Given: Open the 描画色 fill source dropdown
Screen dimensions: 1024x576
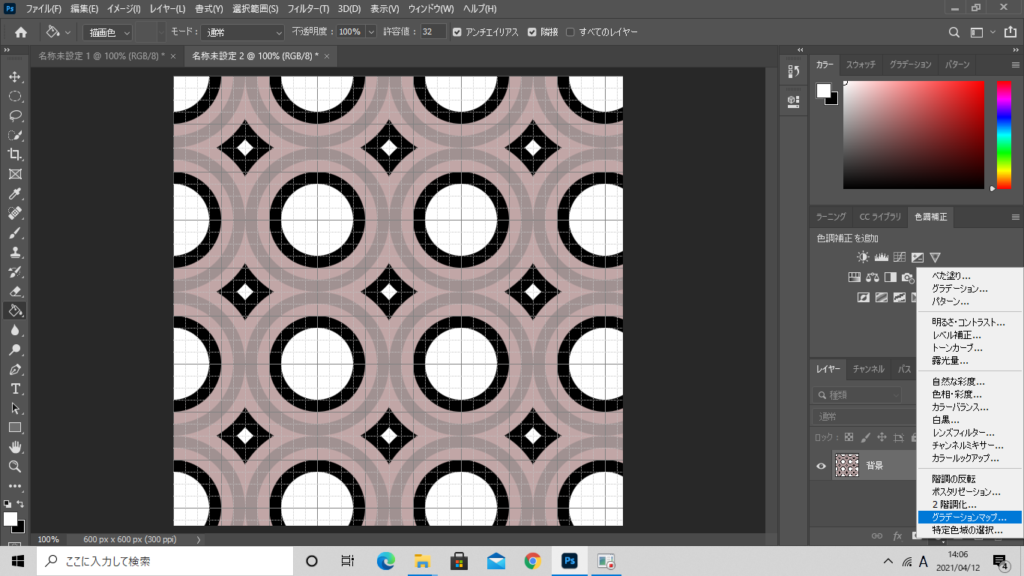Looking at the screenshot, I should pyautogui.click(x=108, y=32).
